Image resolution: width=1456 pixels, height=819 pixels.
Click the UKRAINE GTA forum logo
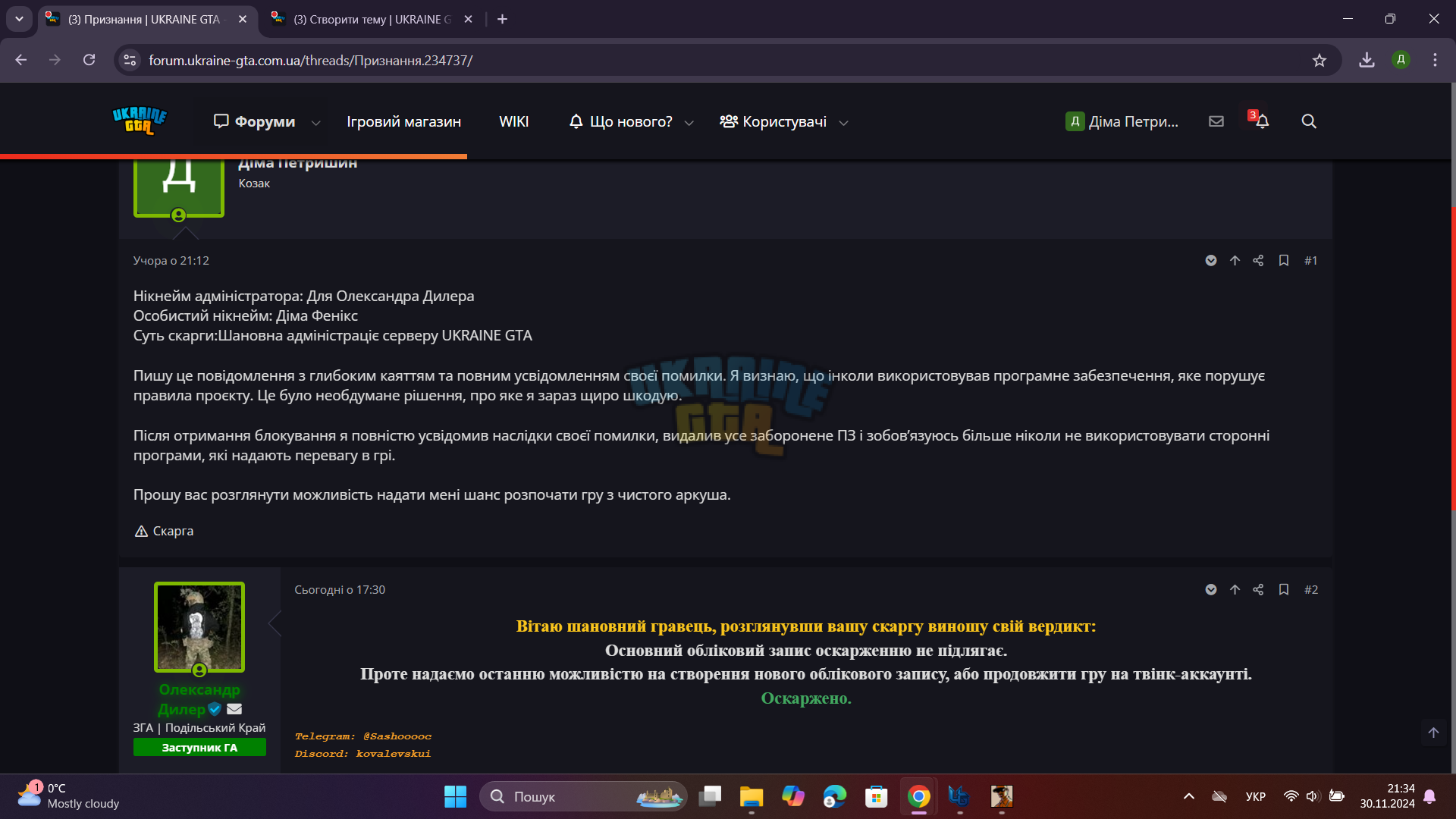140,121
